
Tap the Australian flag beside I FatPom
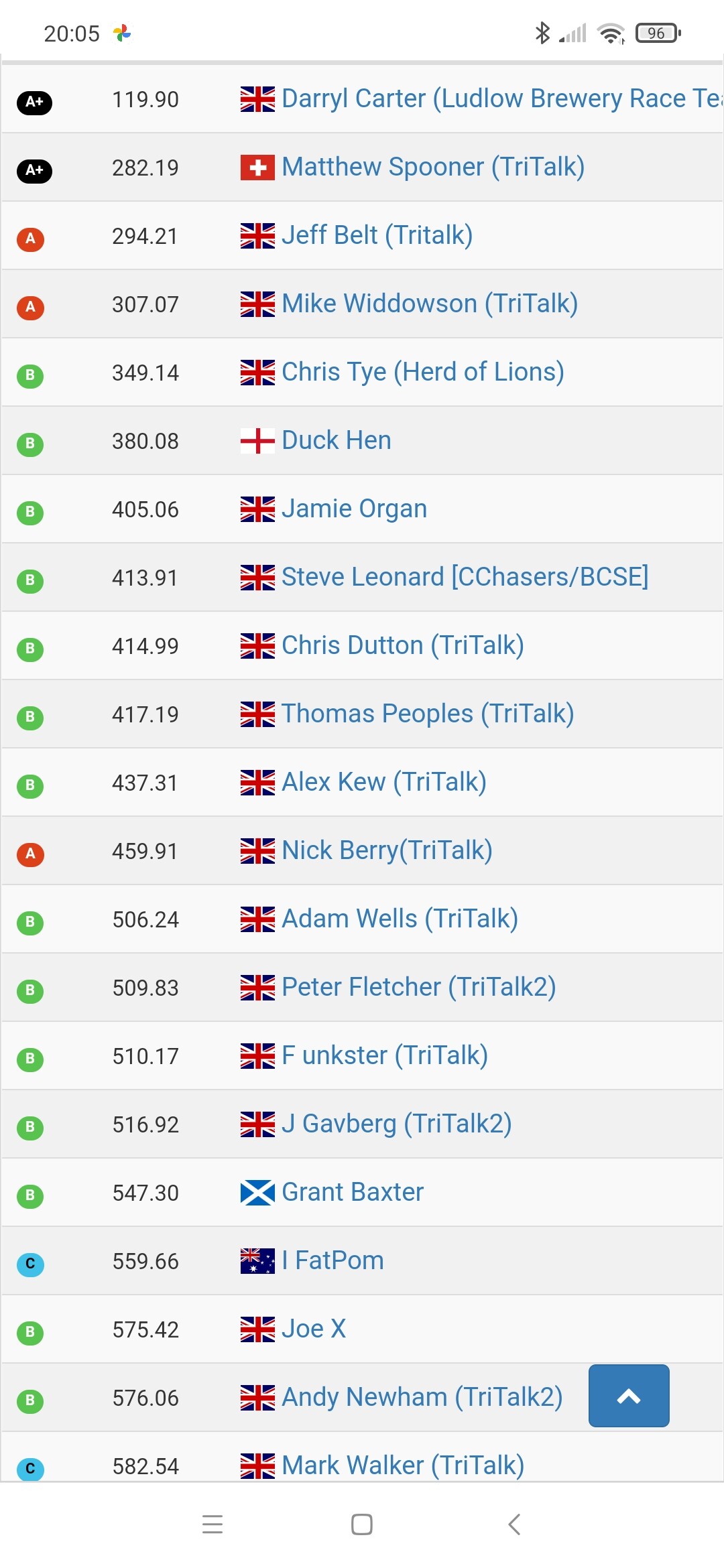(257, 1261)
